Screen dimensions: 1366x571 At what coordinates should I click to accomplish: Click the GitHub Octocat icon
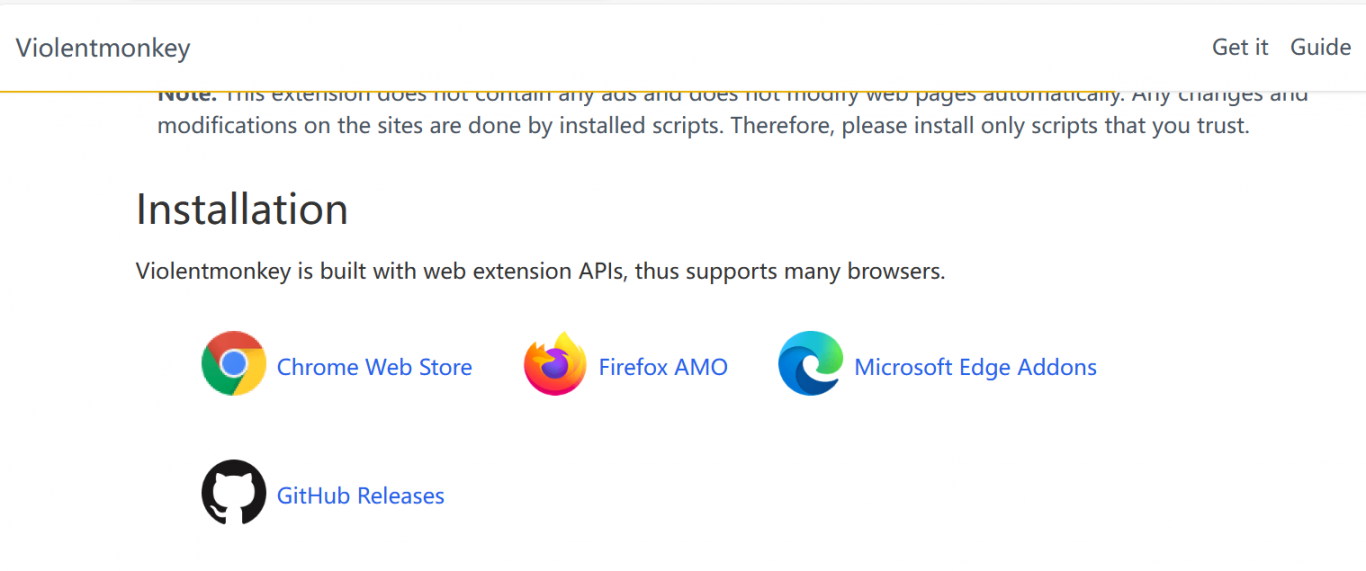click(233, 492)
